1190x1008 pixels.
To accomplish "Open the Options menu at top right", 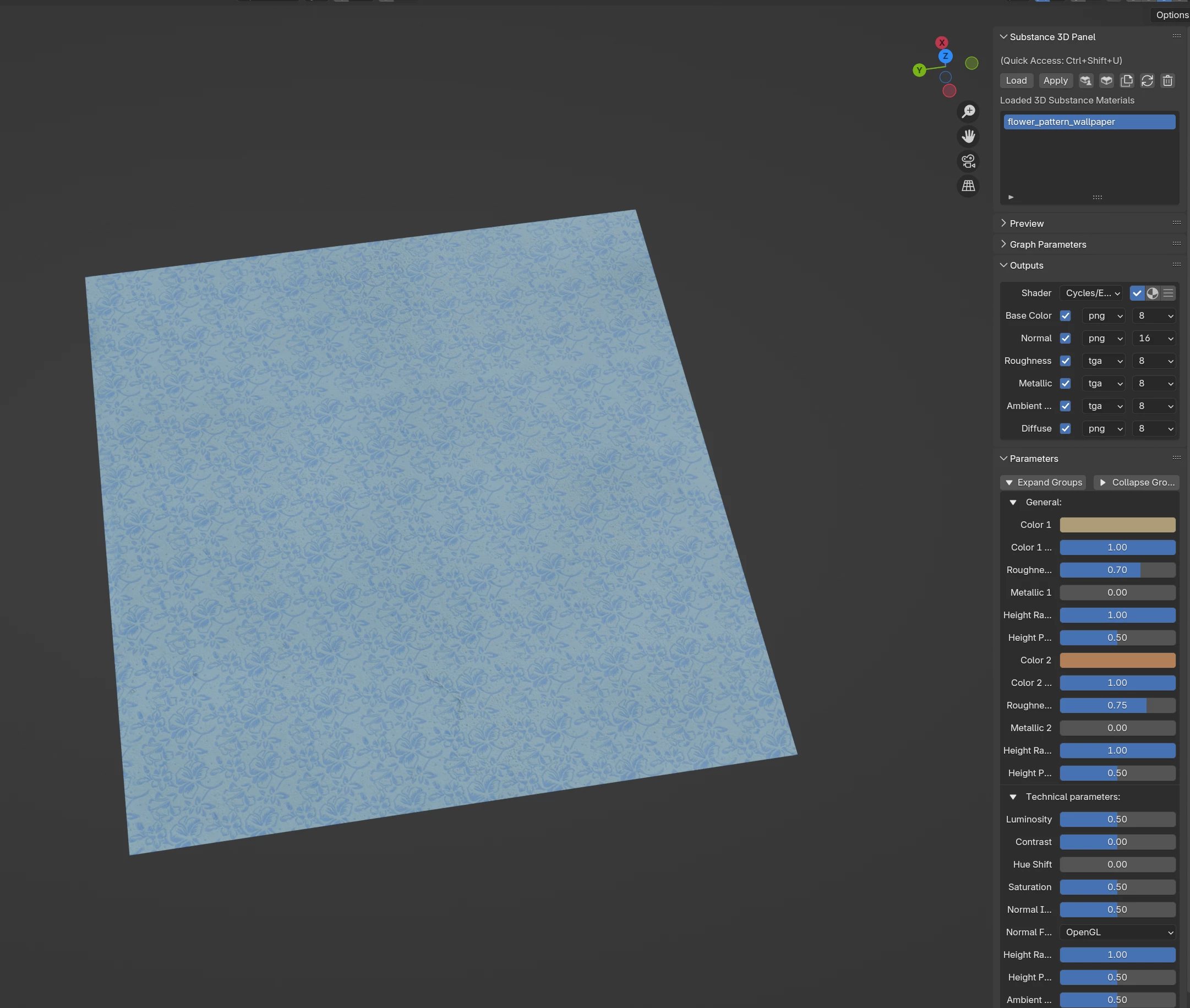I will (1171, 15).
